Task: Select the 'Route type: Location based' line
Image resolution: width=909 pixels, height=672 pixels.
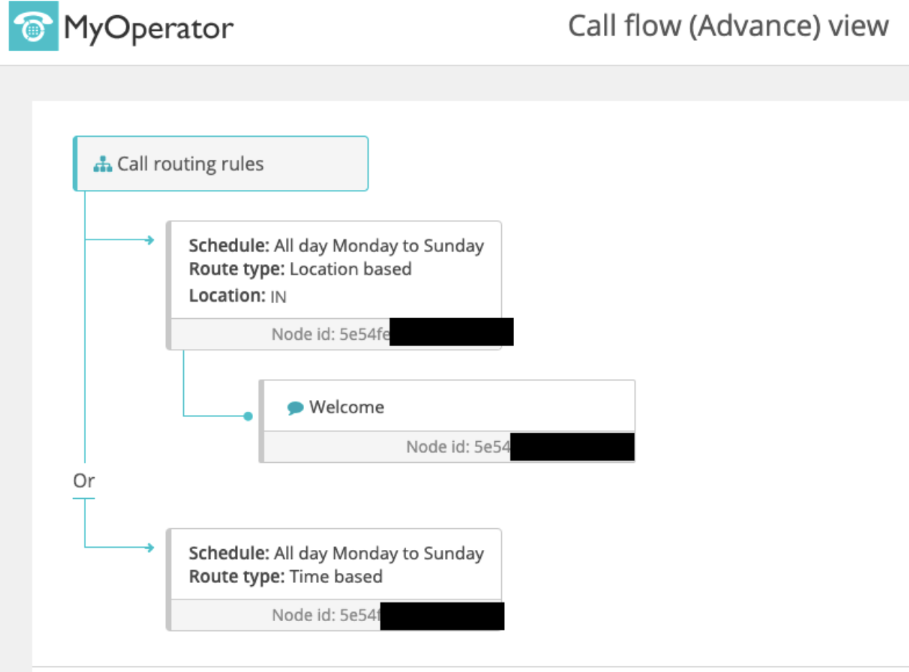Action: click(300, 269)
